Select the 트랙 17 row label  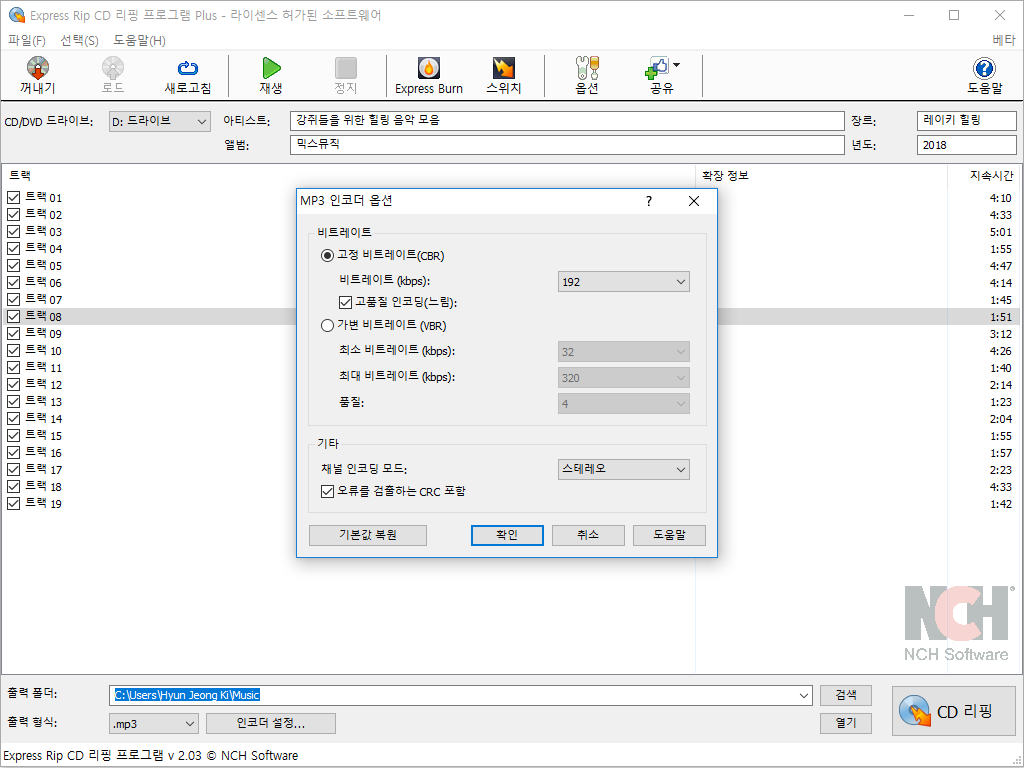(44, 469)
